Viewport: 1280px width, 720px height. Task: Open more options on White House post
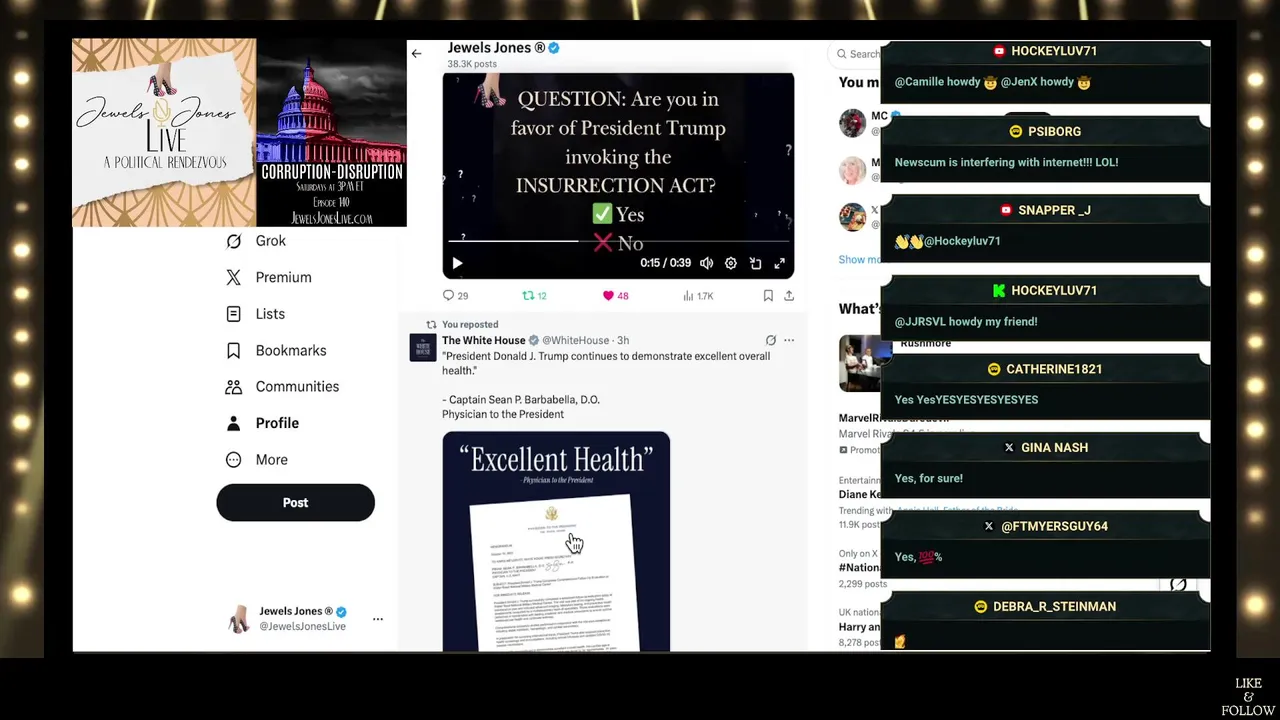click(789, 341)
